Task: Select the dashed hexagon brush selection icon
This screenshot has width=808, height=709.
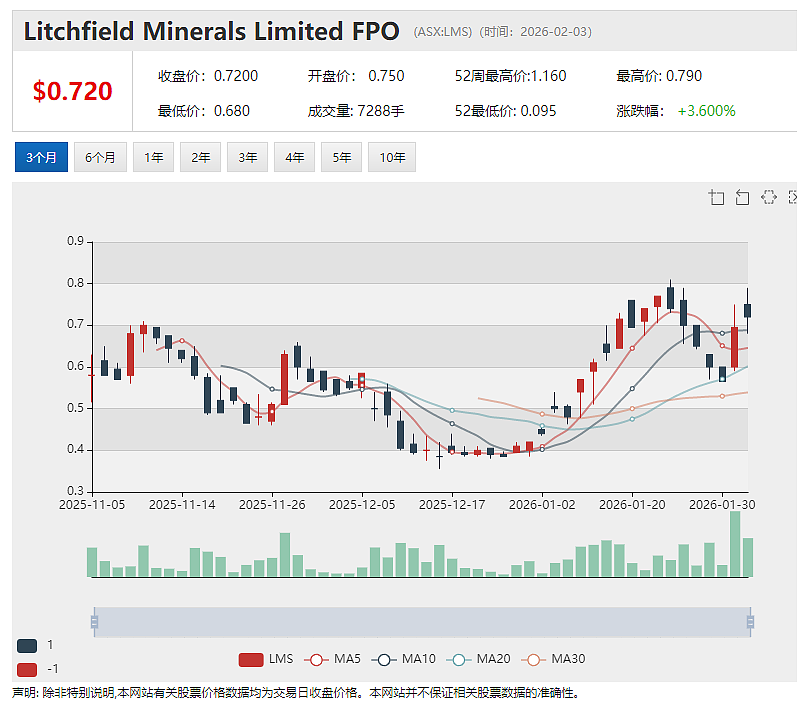Action: click(x=768, y=197)
